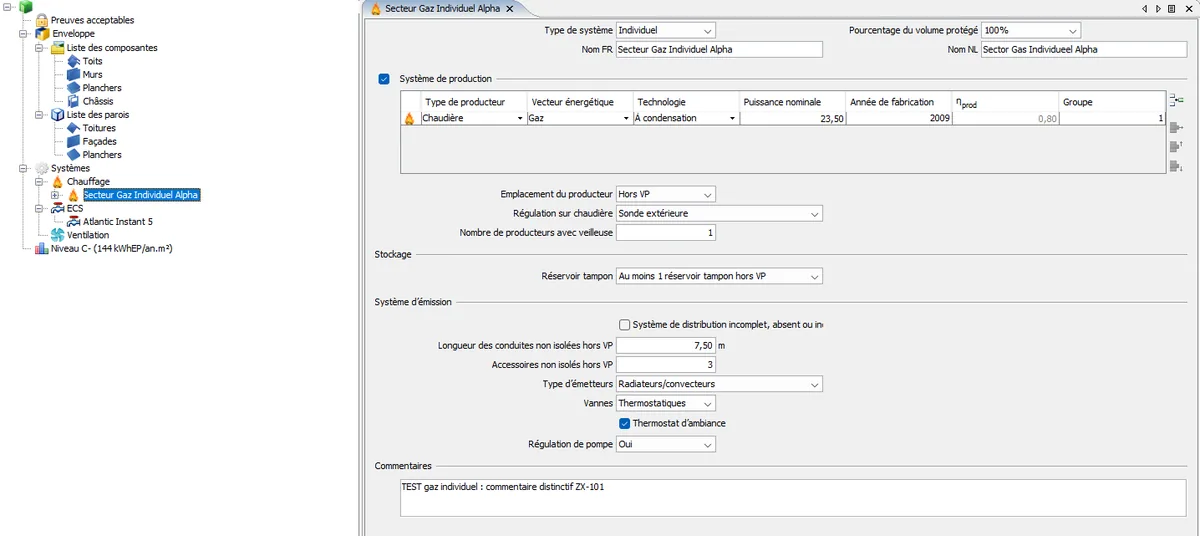
Task: Click the ECS tap icon
Action: click(57, 209)
